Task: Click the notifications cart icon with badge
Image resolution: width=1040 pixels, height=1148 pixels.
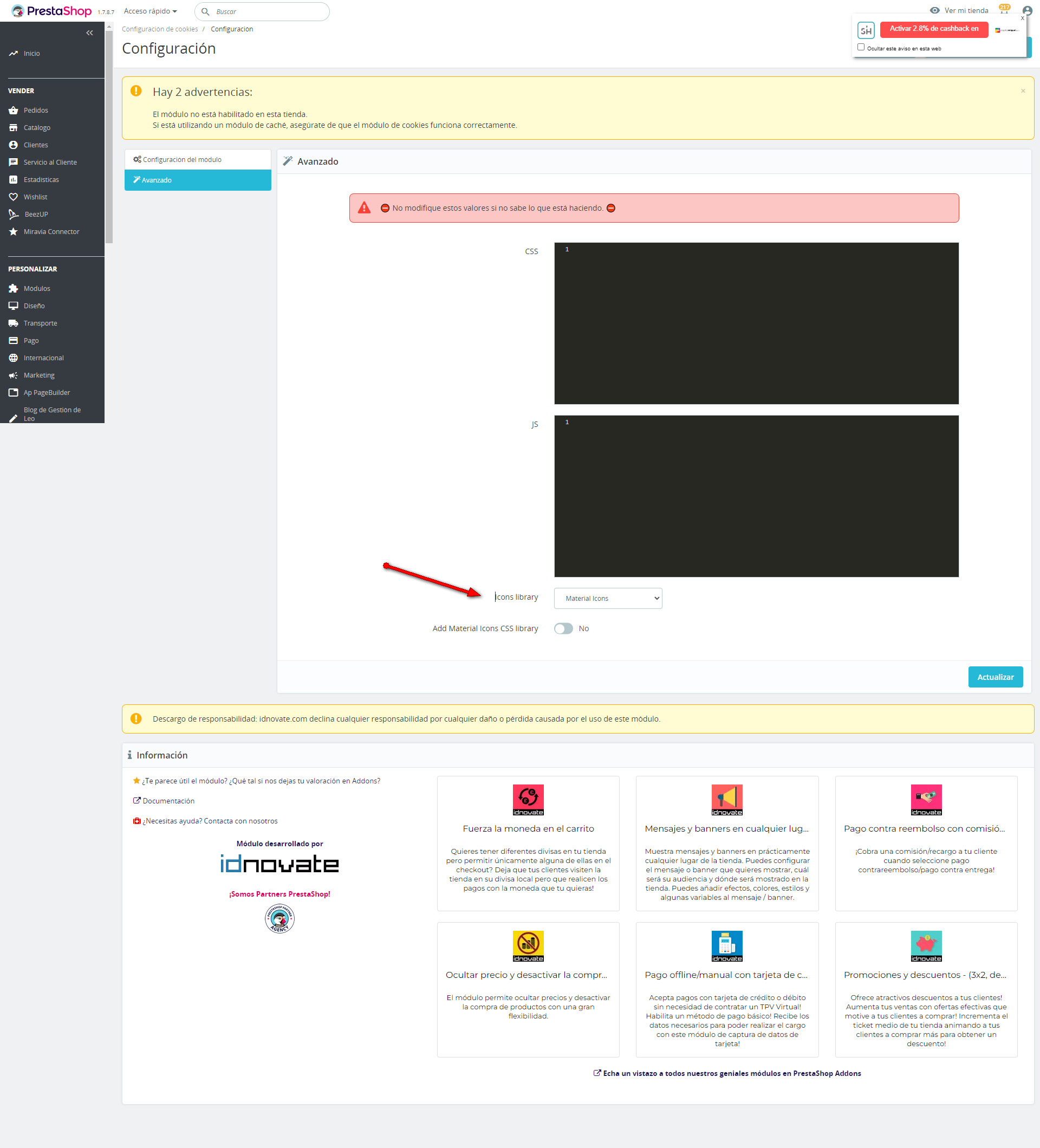Action: (1004, 10)
